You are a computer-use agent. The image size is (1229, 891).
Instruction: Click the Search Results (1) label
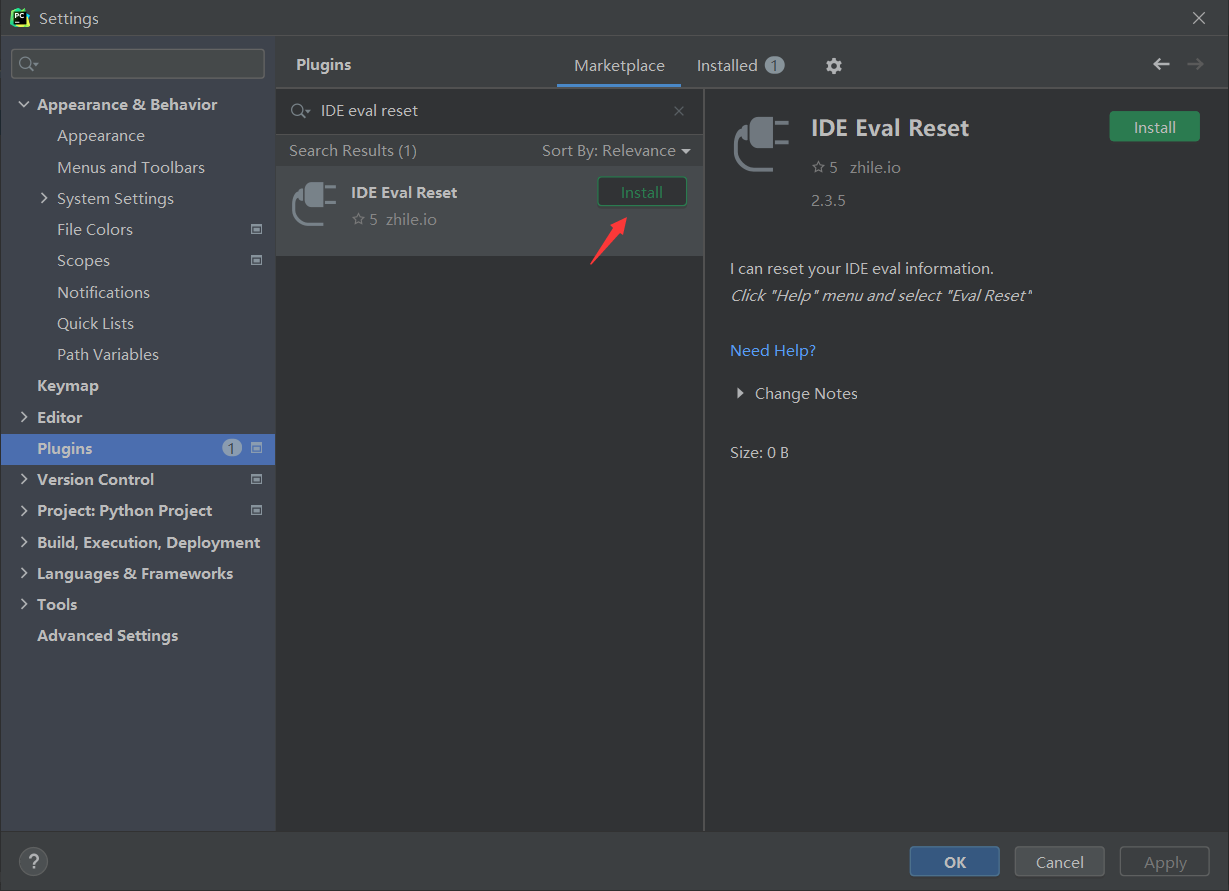click(353, 151)
